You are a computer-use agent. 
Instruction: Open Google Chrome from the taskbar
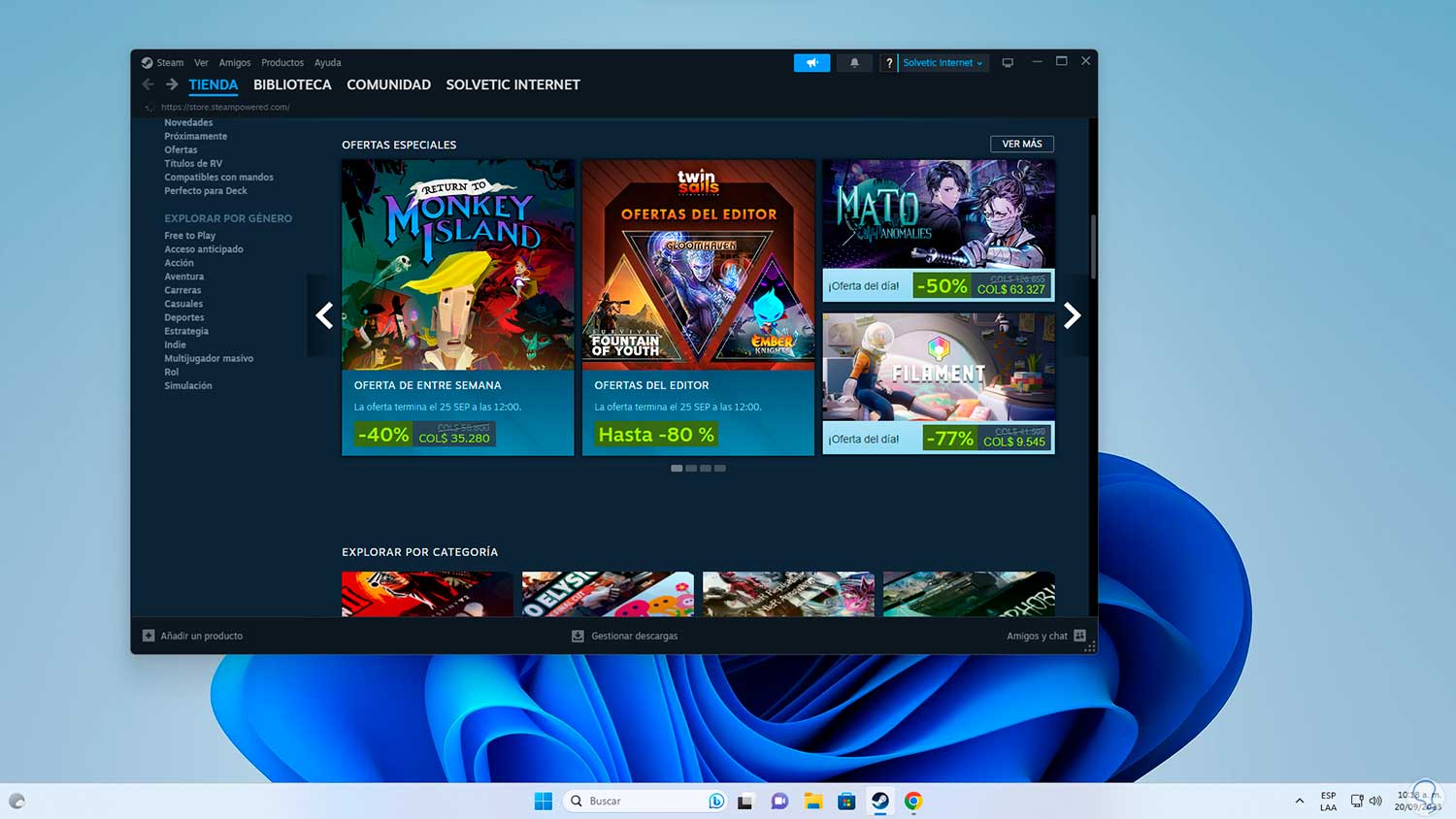tap(913, 801)
